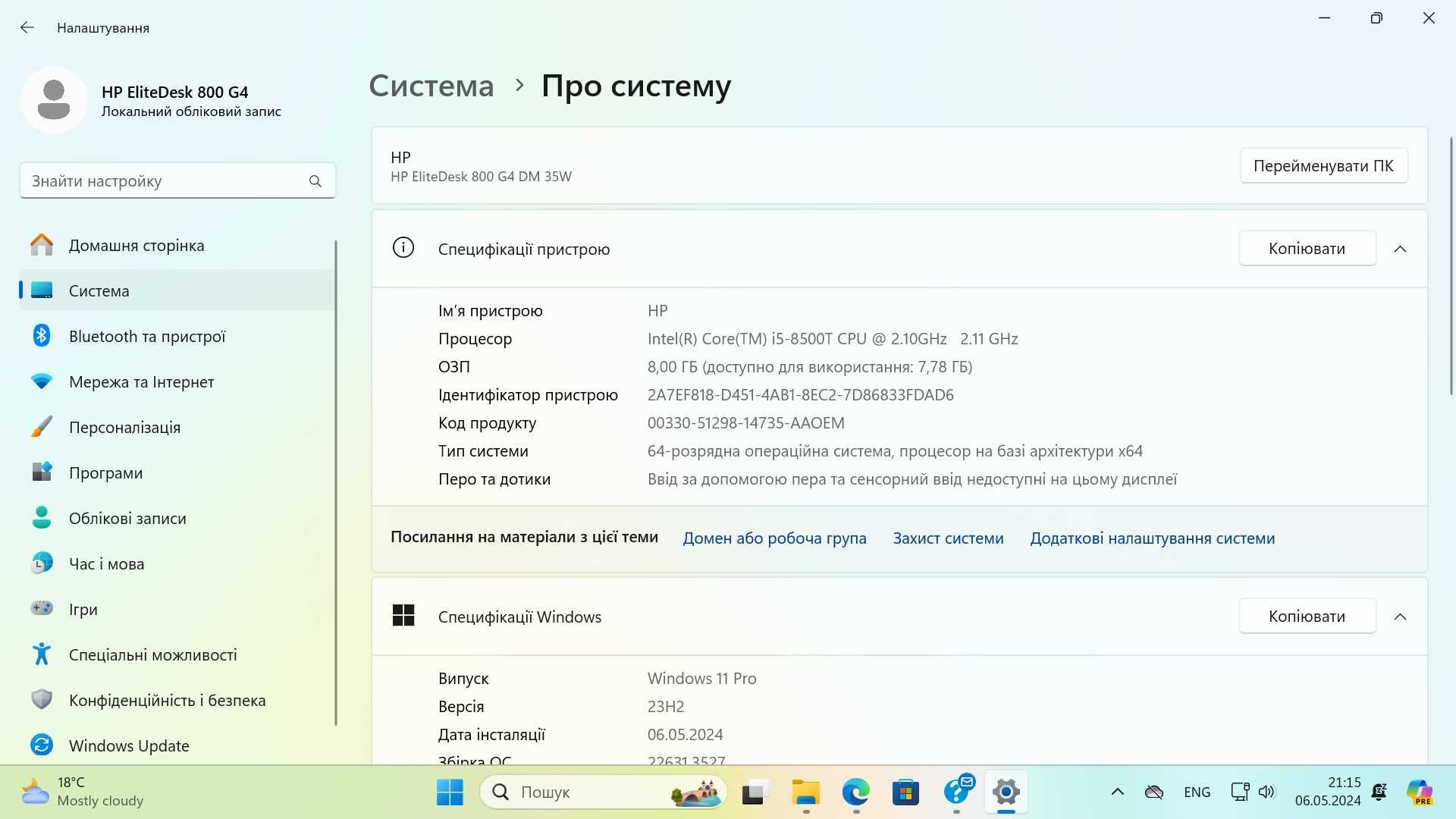Open Домен або робоча група link
1456x819 pixels.
[775, 538]
